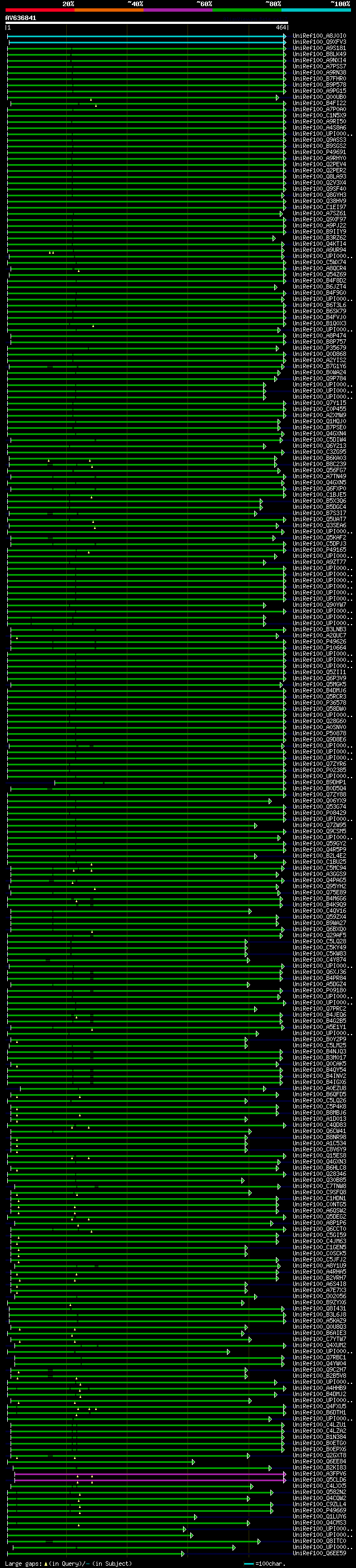Click hit label UniRef100_A9NXI4
The height and width of the screenshot is (1568, 356).
pos(319,60)
